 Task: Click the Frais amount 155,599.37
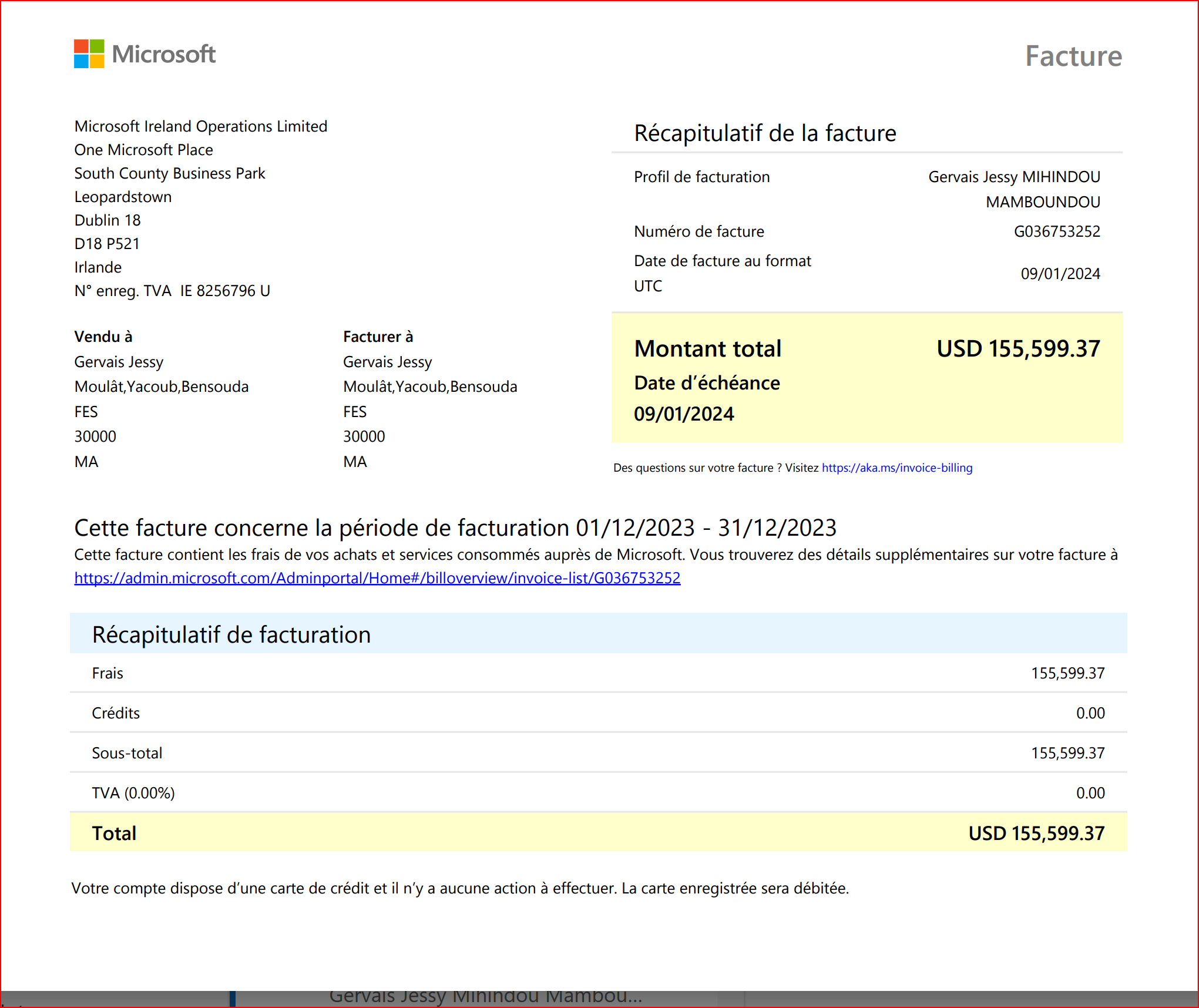1067,673
